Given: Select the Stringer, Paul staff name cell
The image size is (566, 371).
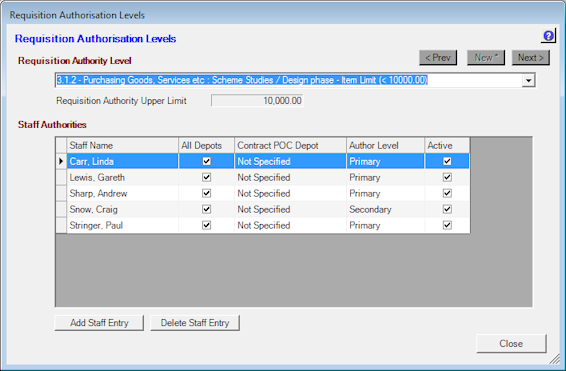Looking at the screenshot, I should tap(122, 225).
